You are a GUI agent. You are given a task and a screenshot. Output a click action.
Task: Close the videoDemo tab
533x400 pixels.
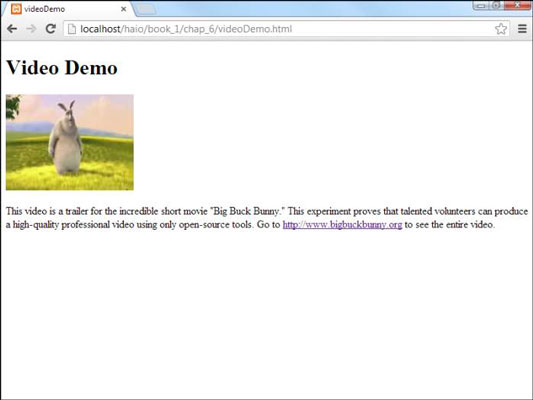pos(124,9)
